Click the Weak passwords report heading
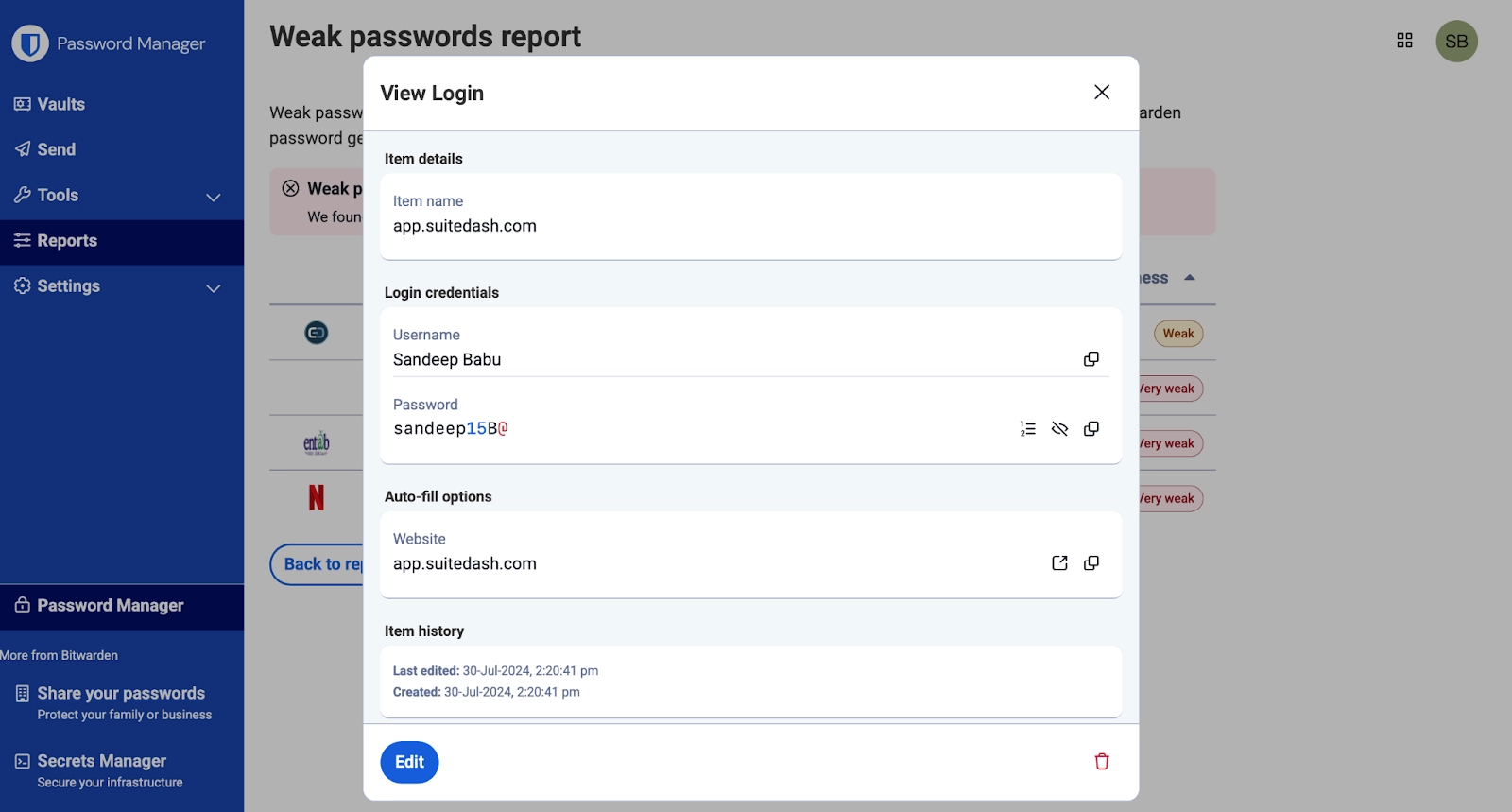This screenshot has width=1512, height=812. [425, 37]
